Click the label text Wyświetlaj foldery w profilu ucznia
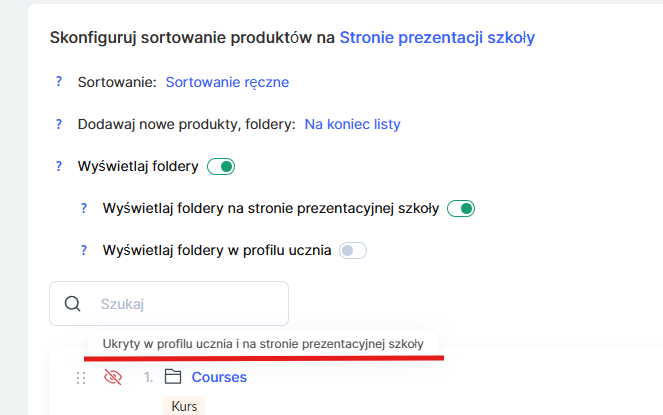The image size is (663, 415). point(216,251)
